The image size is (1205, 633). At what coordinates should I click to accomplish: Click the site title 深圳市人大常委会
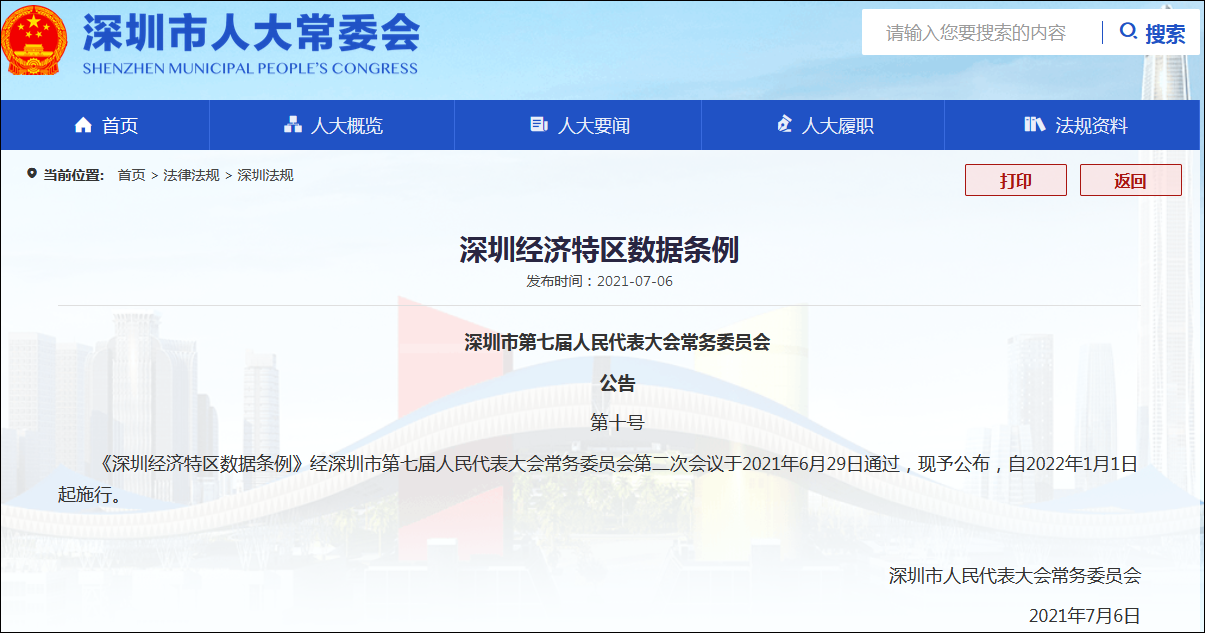pyautogui.click(x=250, y=32)
